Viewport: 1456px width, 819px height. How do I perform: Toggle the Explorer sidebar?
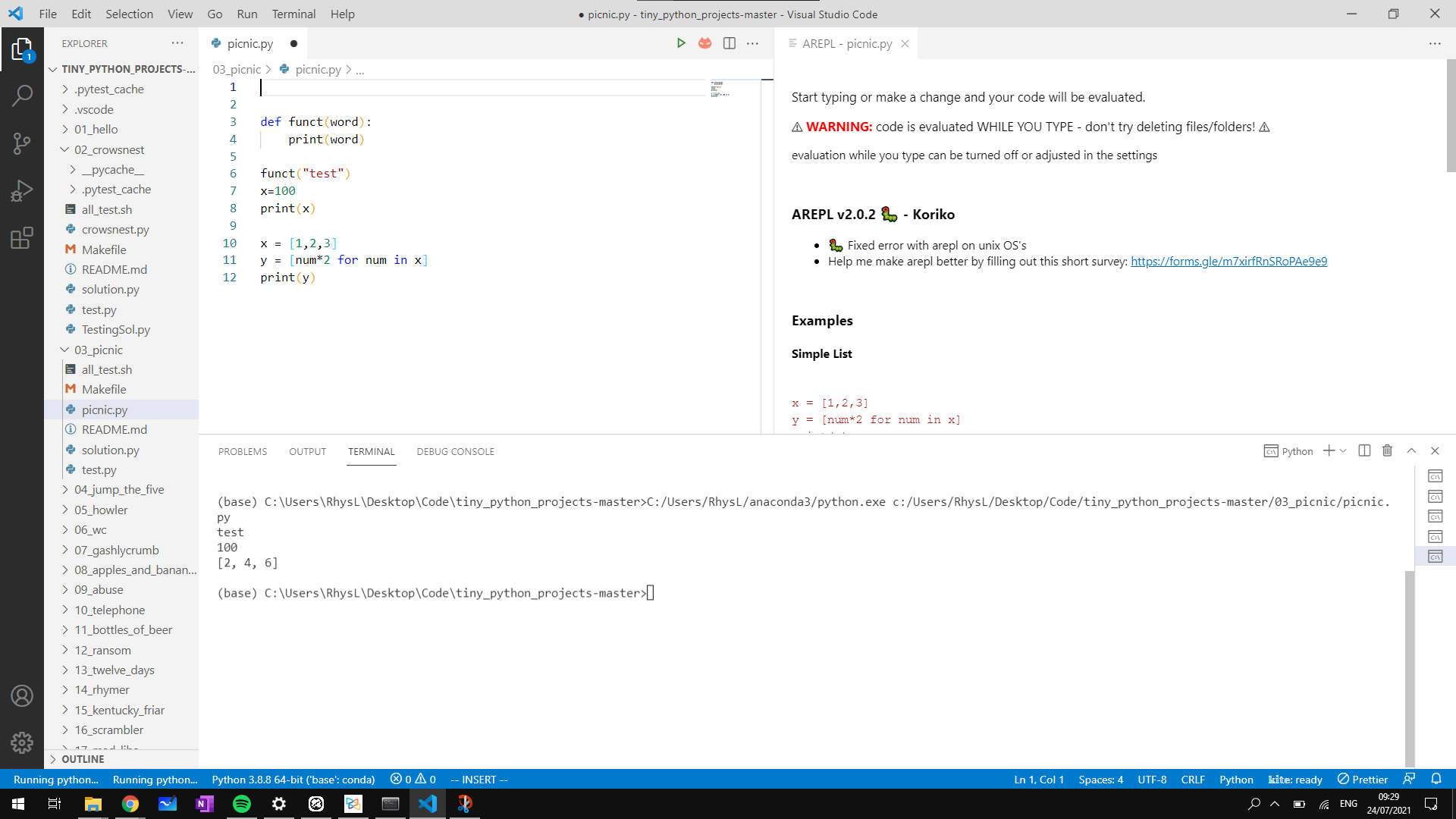[x=22, y=49]
